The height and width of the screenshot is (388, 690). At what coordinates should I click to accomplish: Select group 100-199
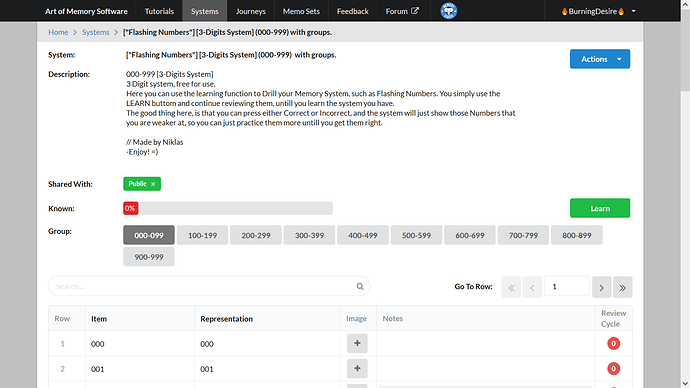point(202,235)
